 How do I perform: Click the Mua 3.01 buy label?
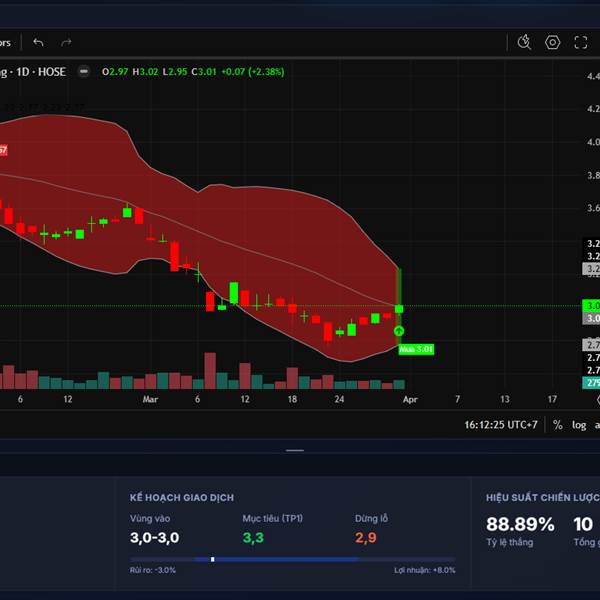click(416, 349)
